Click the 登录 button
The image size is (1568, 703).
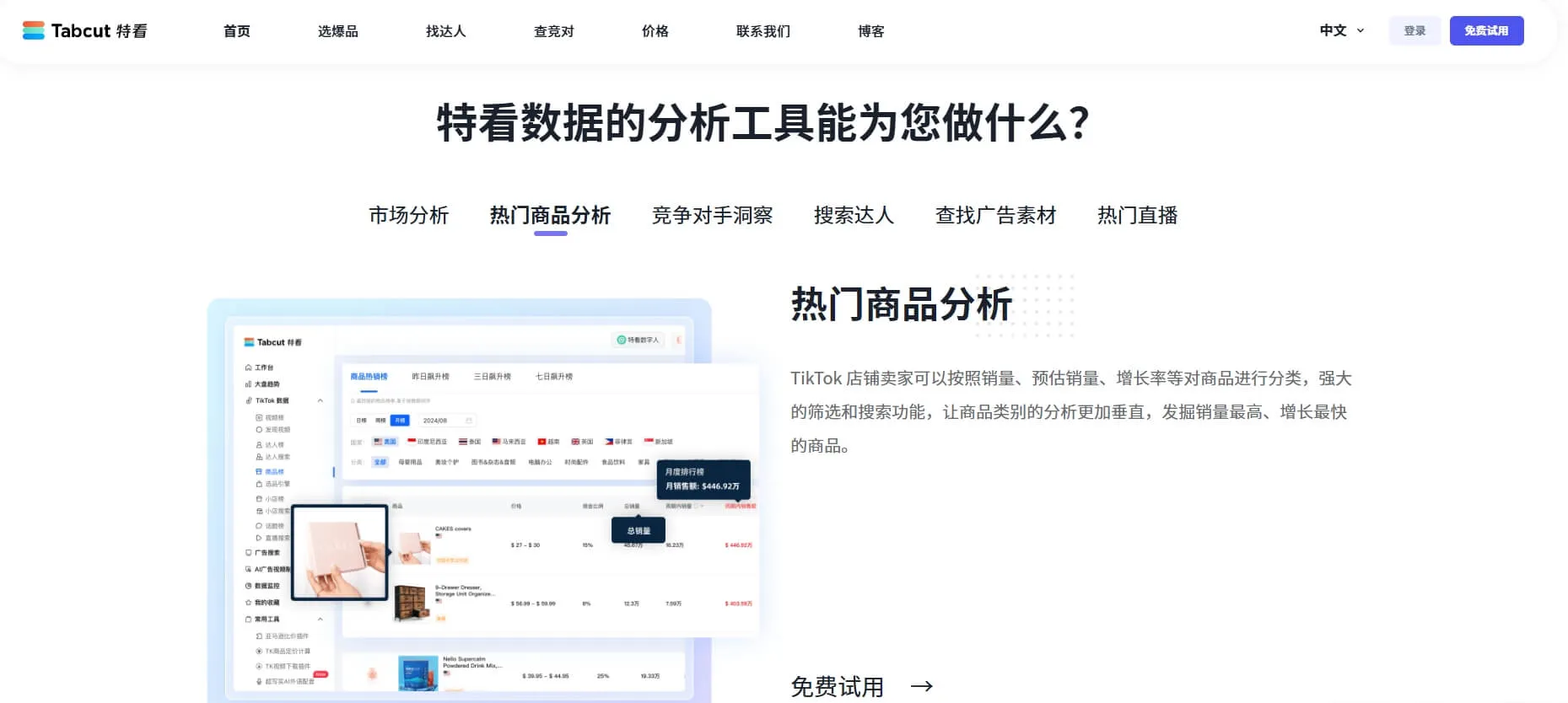point(1414,30)
